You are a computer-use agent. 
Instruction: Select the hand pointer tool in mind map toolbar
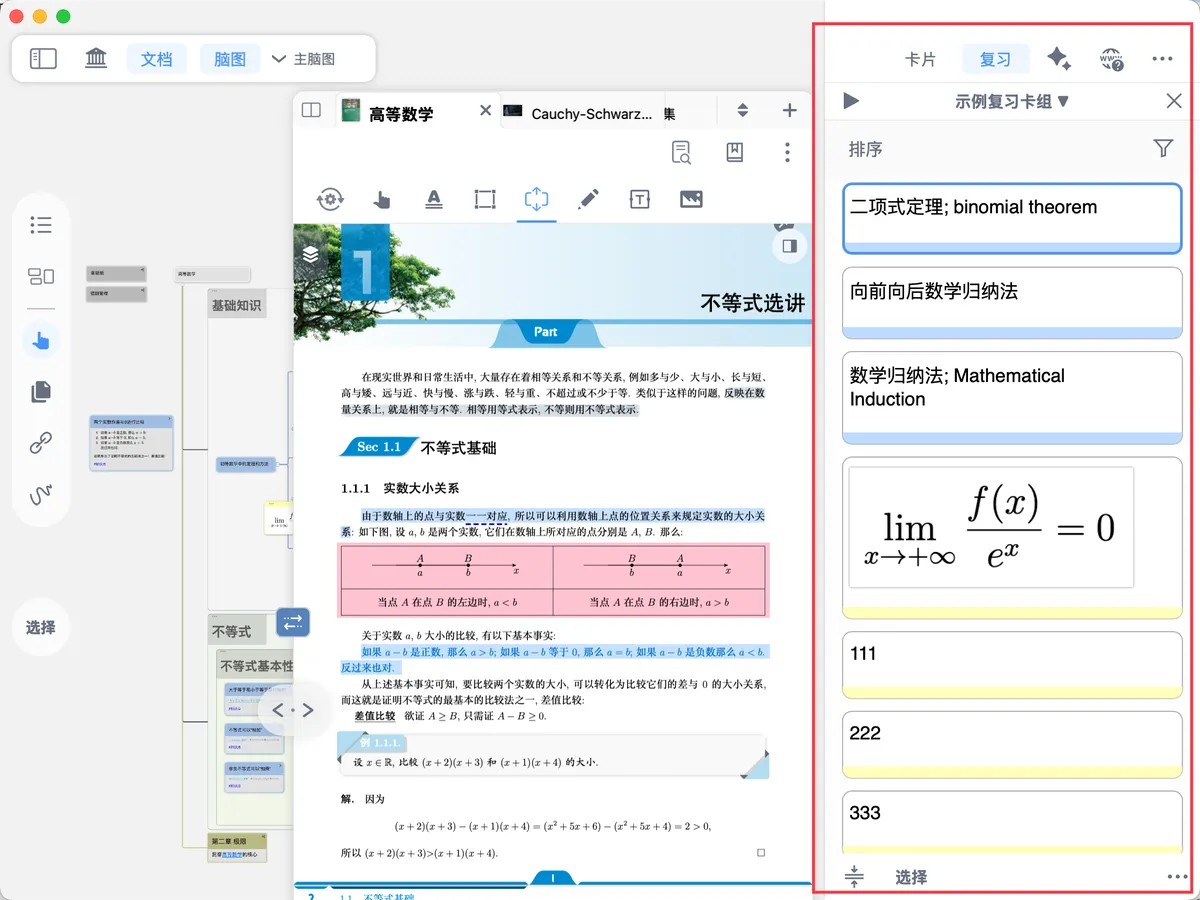tap(41, 341)
